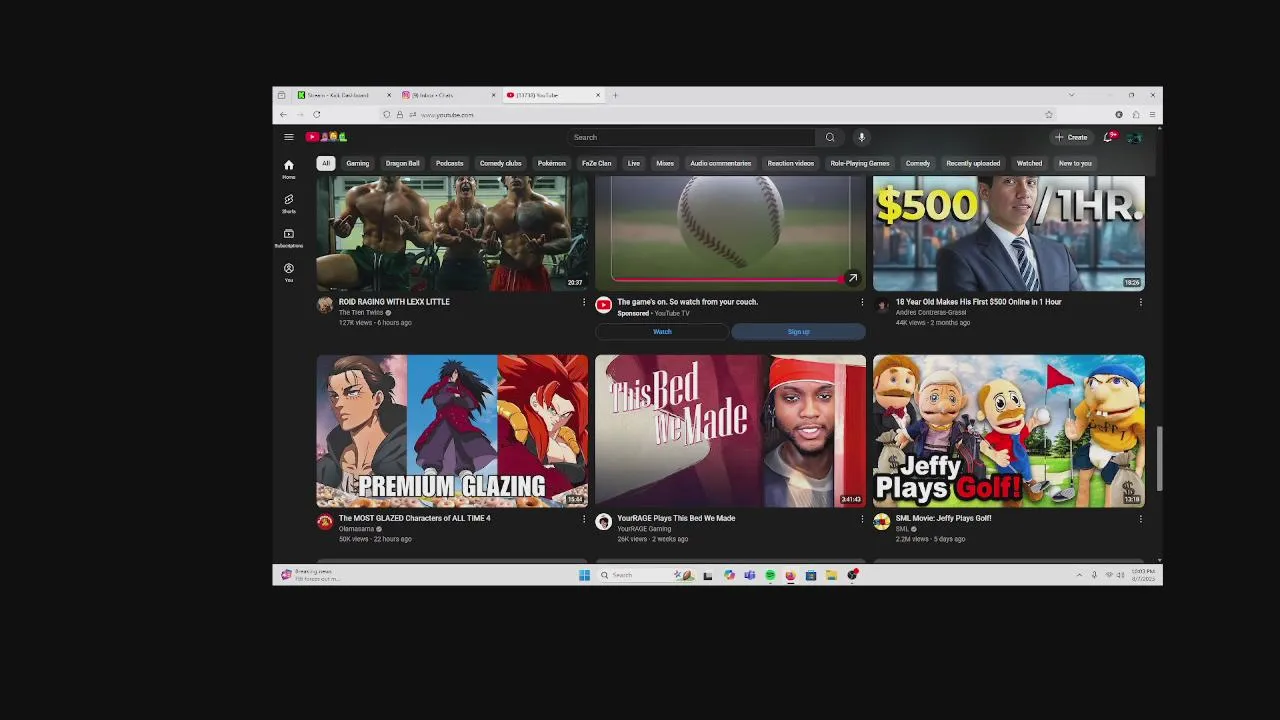1280x720 pixels.
Task: Open the YouTube hamburger guide menu
Action: point(288,137)
